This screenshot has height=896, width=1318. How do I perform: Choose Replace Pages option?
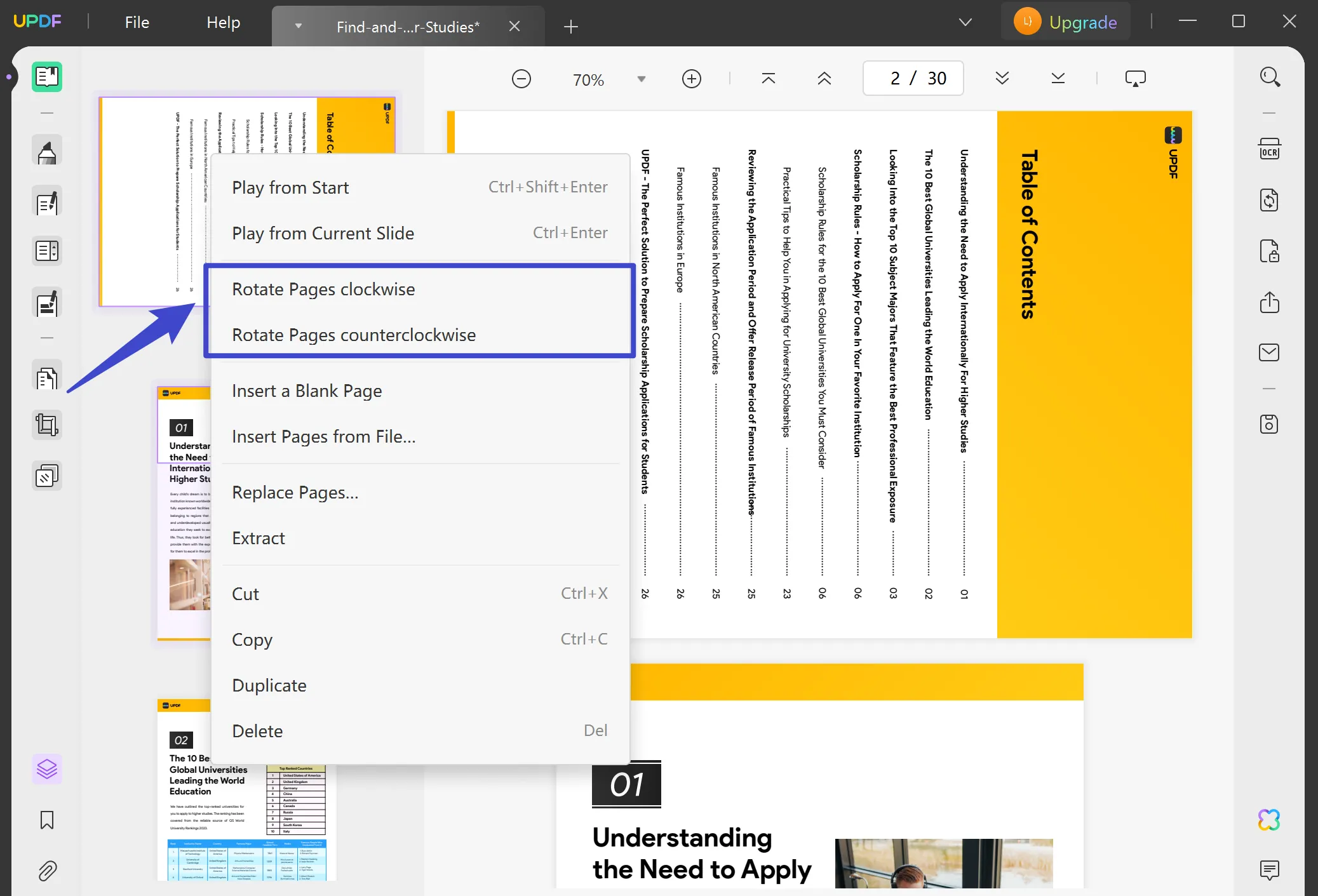tap(420, 492)
